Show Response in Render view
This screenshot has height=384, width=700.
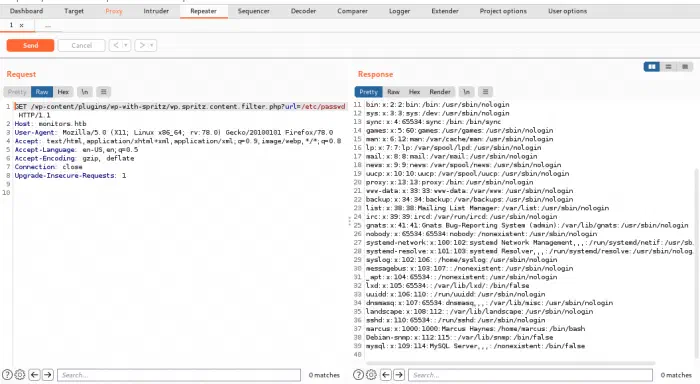(440, 92)
